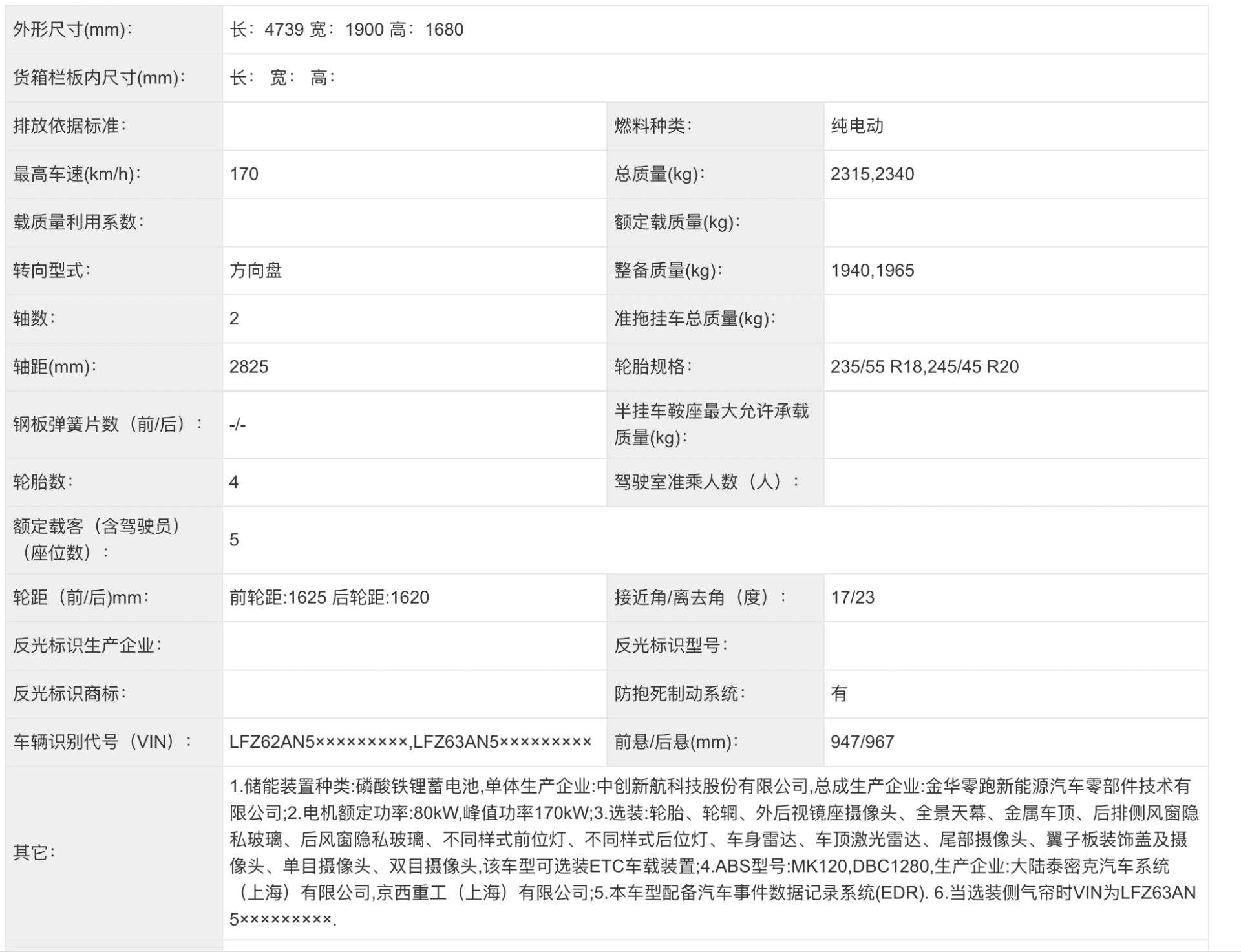Image resolution: width=1241 pixels, height=952 pixels.
Task: Click the total mass value 2315,2340
Action: 872,174
